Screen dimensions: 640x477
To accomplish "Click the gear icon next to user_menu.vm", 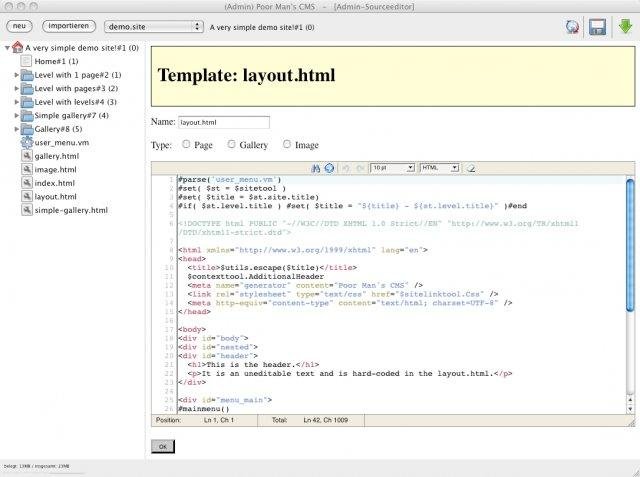I will coord(27,143).
